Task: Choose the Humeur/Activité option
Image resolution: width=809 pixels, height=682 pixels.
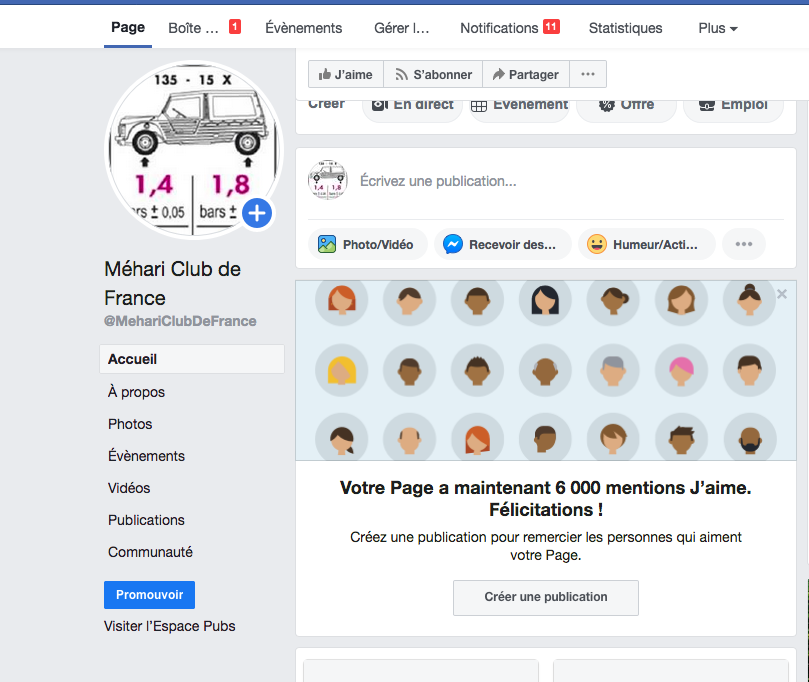Action: pyautogui.click(x=646, y=244)
